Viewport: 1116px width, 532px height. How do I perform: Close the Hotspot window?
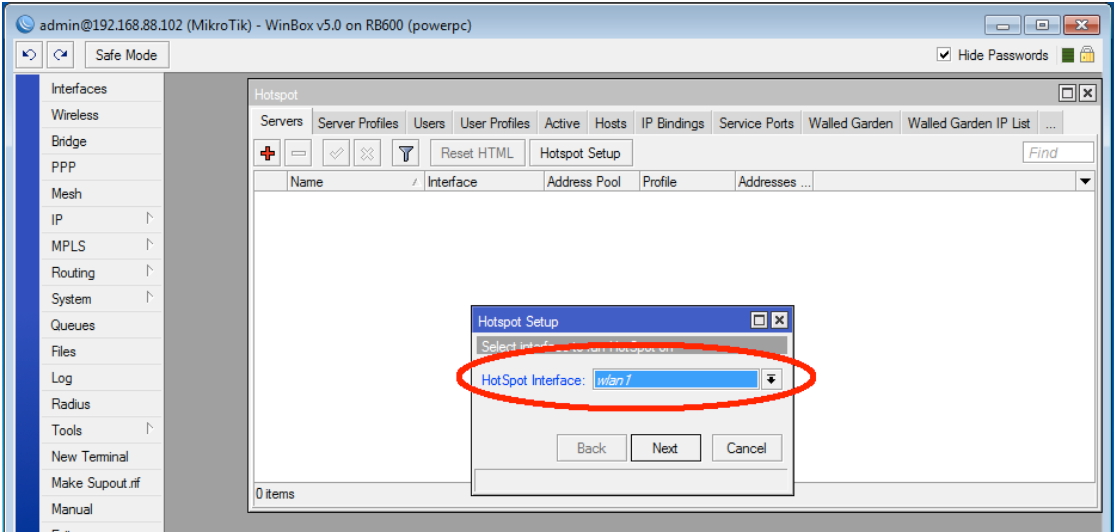click(x=1087, y=93)
